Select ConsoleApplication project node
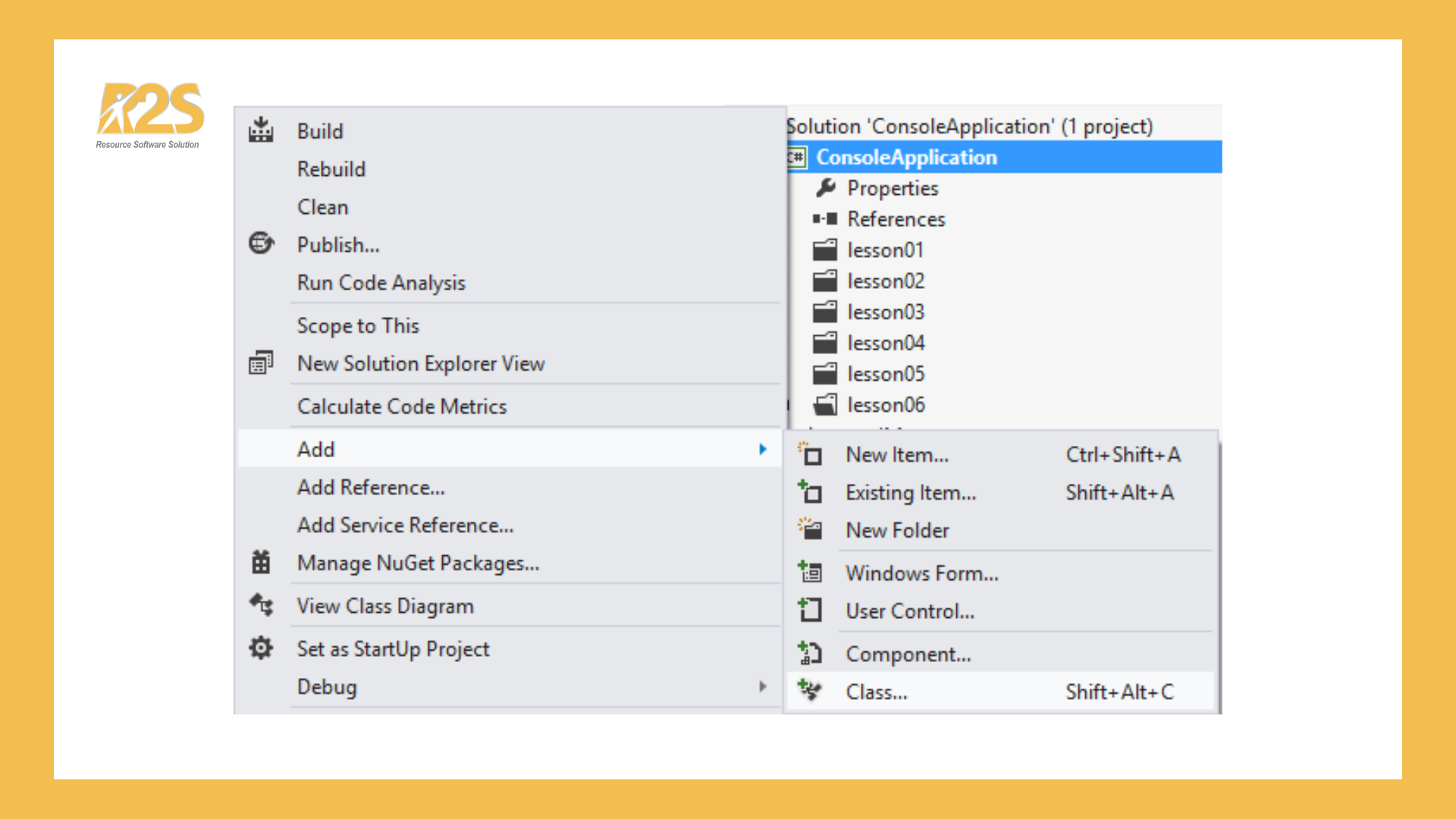The image size is (1456, 819). [x=906, y=157]
